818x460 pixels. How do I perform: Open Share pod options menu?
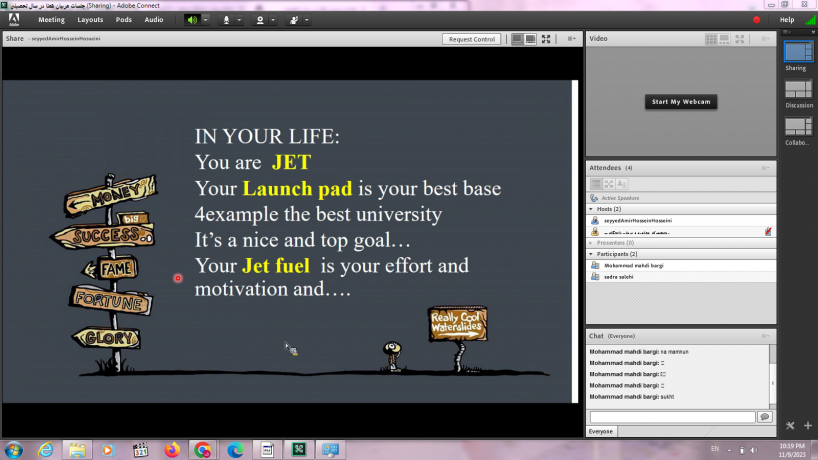pyautogui.click(x=571, y=39)
